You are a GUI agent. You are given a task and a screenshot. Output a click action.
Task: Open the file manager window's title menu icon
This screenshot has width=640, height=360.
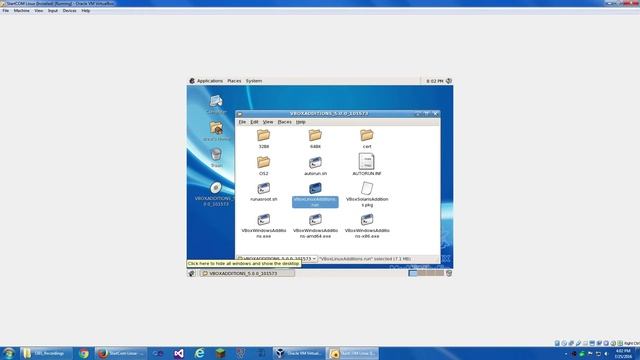click(x=240, y=114)
